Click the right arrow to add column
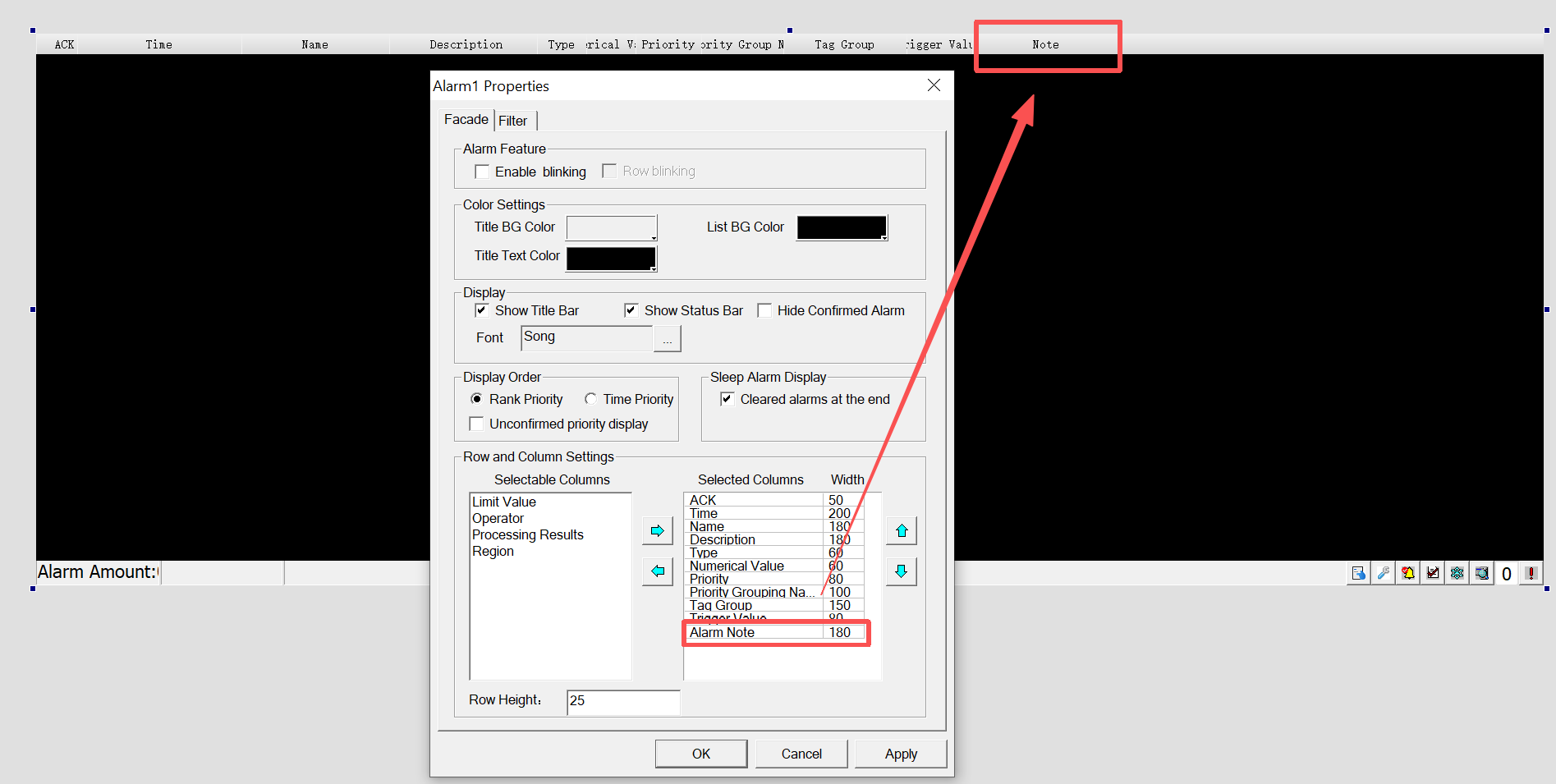 tap(657, 530)
